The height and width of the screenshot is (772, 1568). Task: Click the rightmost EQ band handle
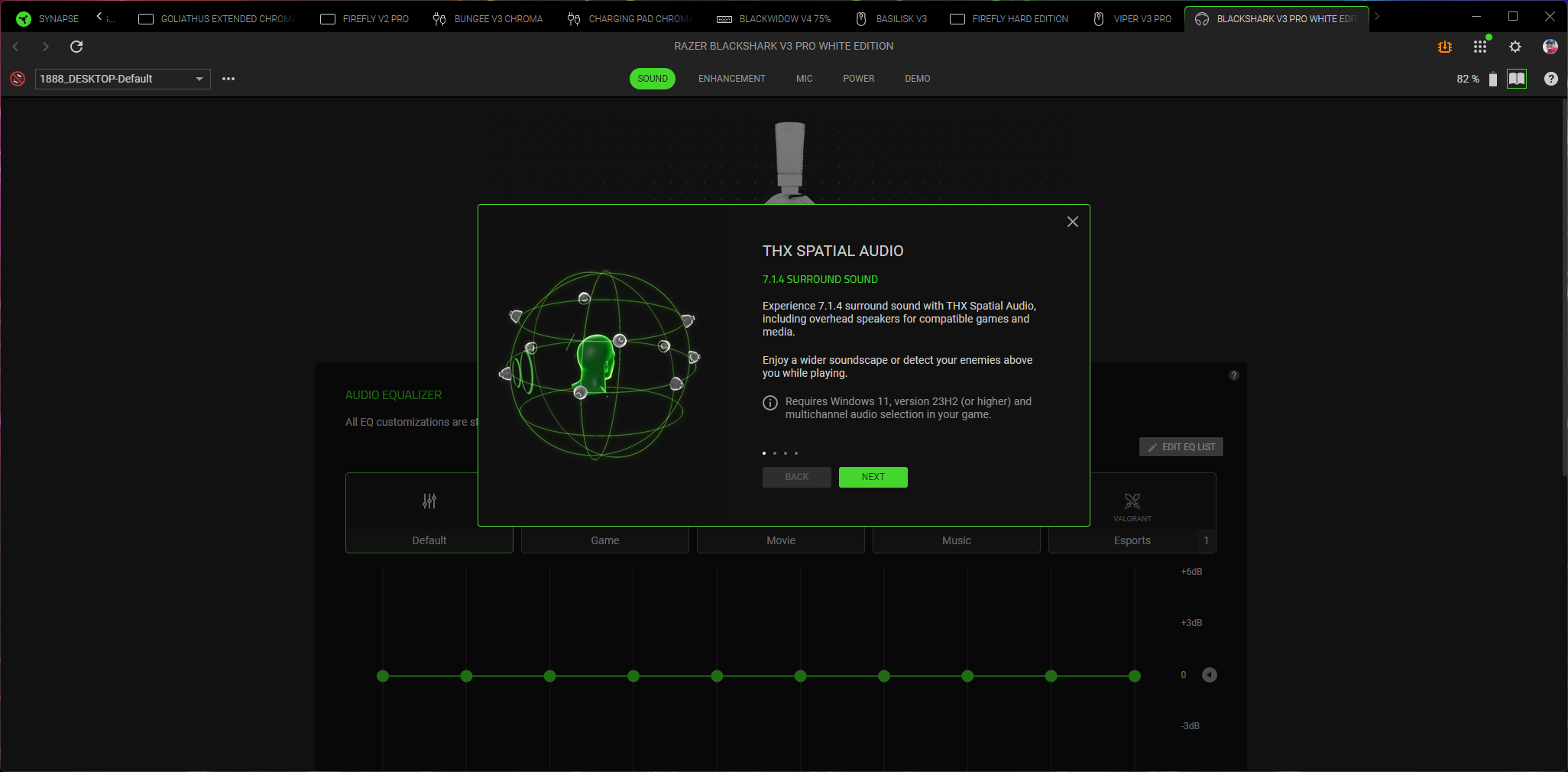(1135, 676)
